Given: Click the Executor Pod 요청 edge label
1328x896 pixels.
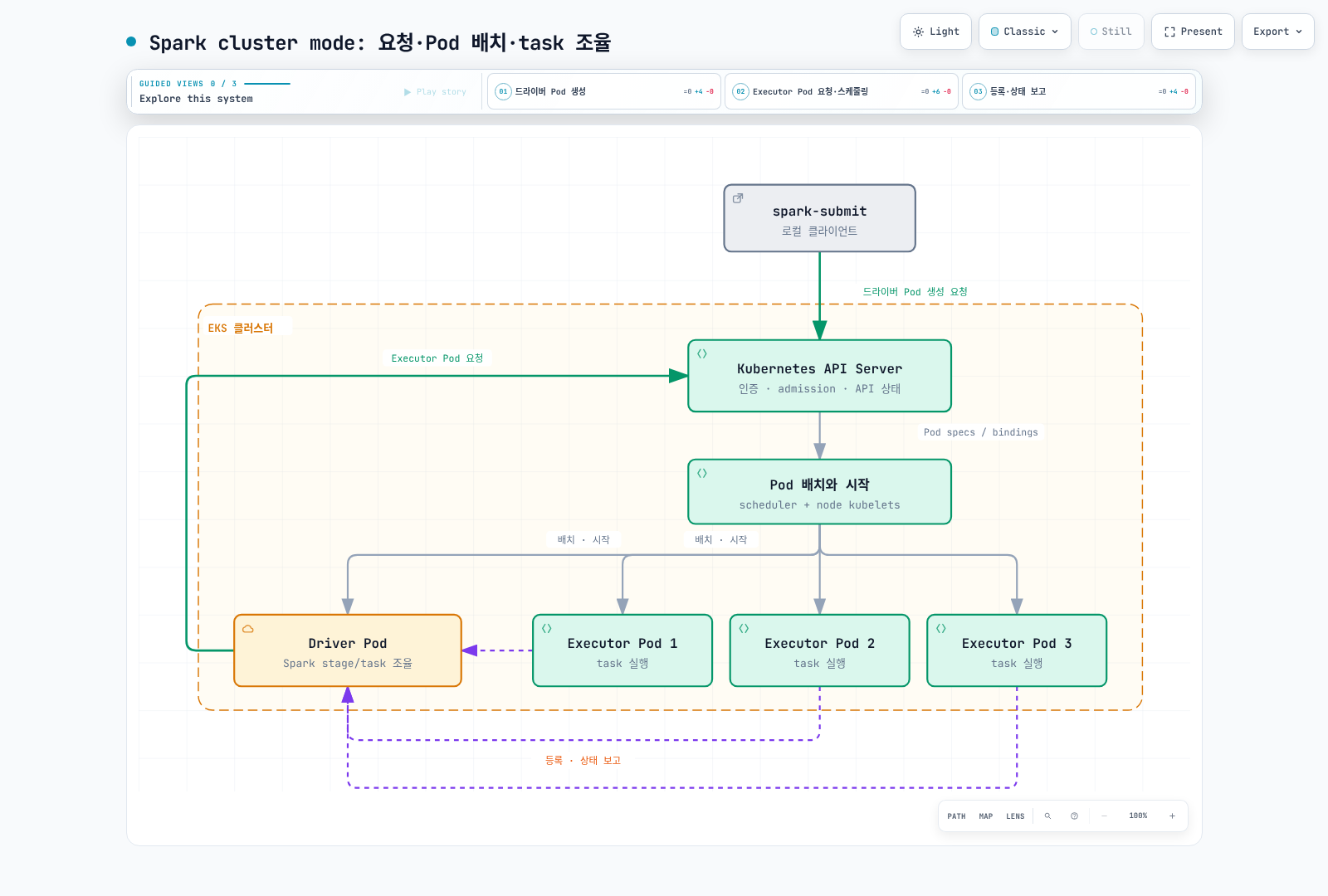Looking at the screenshot, I should (x=437, y=358).
